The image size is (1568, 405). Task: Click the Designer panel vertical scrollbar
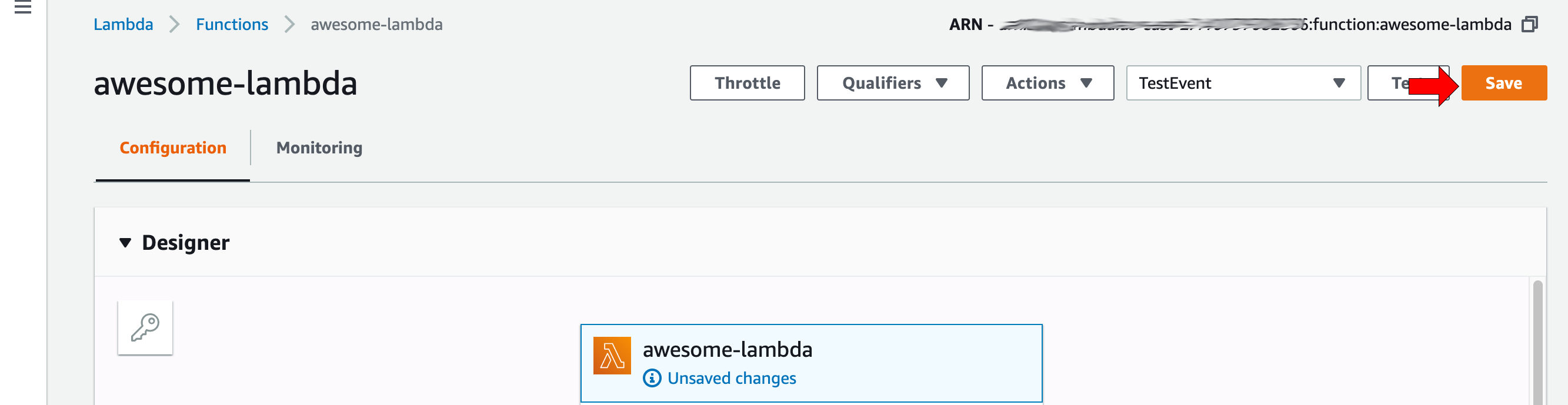[x=1537, y=340]
